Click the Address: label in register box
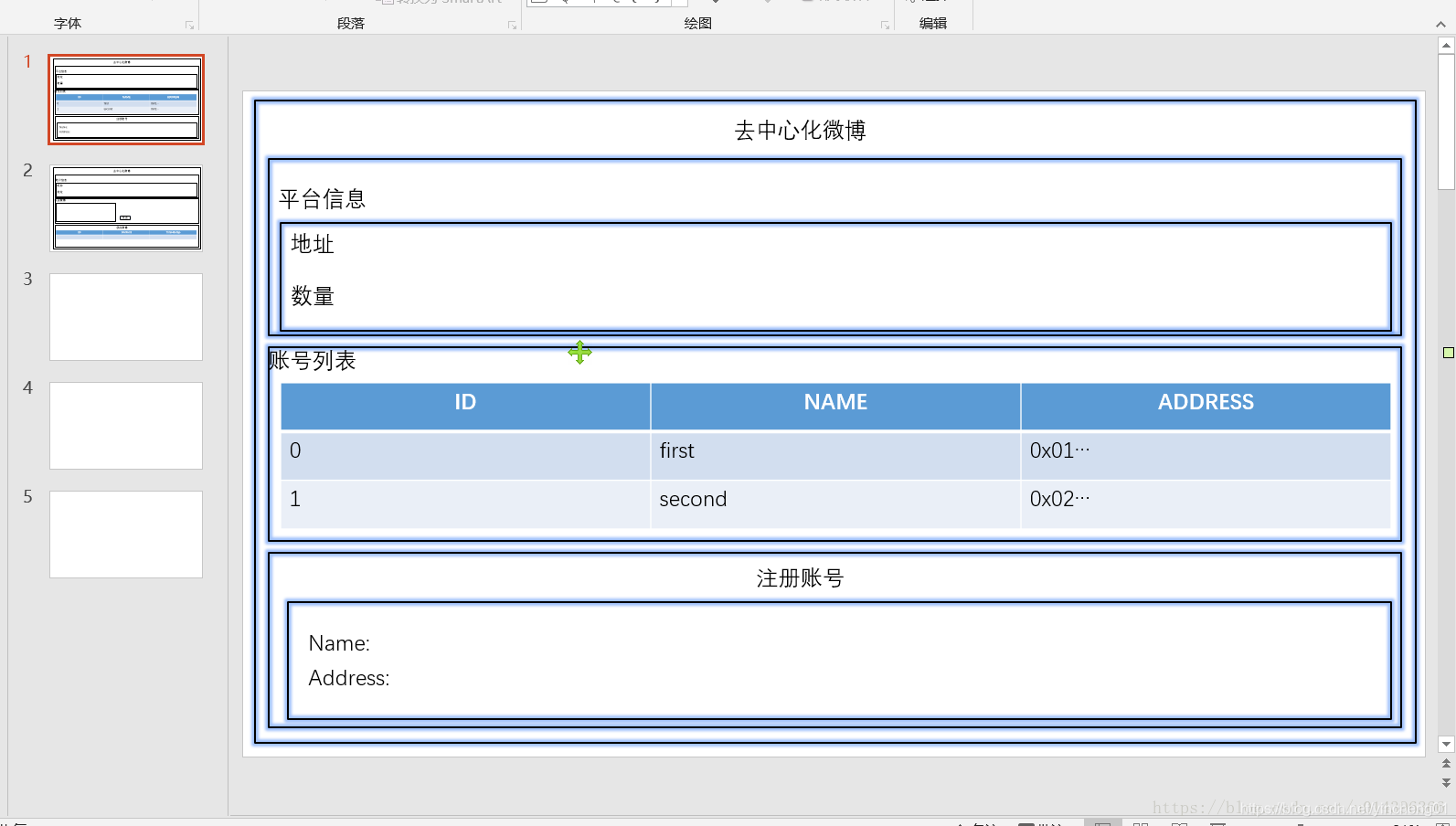This screenshot has width=1456, height=826. 349,678
